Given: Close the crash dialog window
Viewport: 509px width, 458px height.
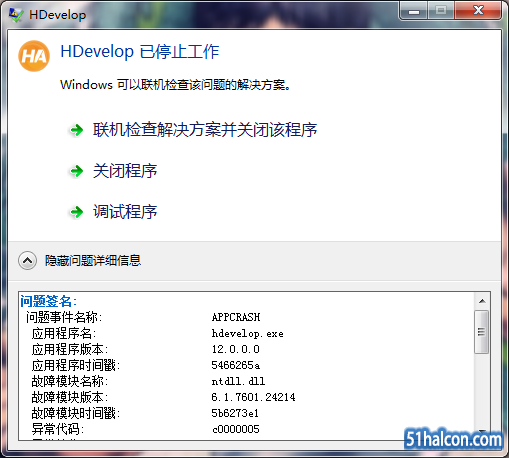Looking at the screenshot, I should click(x=478, y=11).
